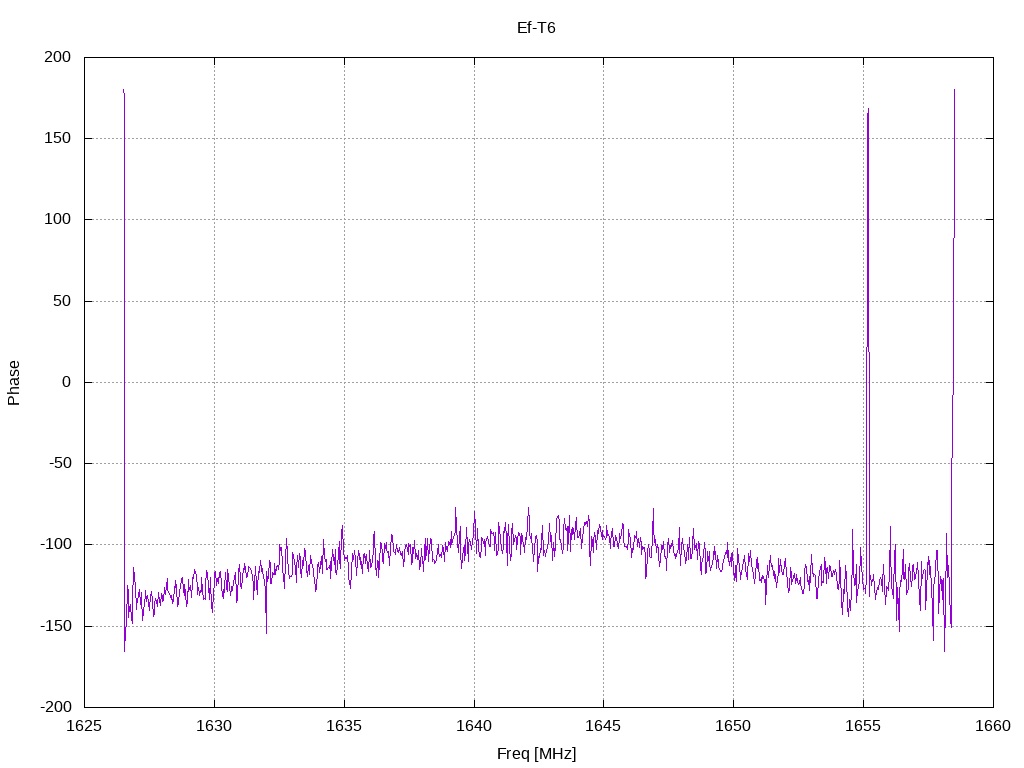Screen dimensions: 1024x768
Task: Click the Freq [MHz] x-axis label
Action: [x=536, y=753]
